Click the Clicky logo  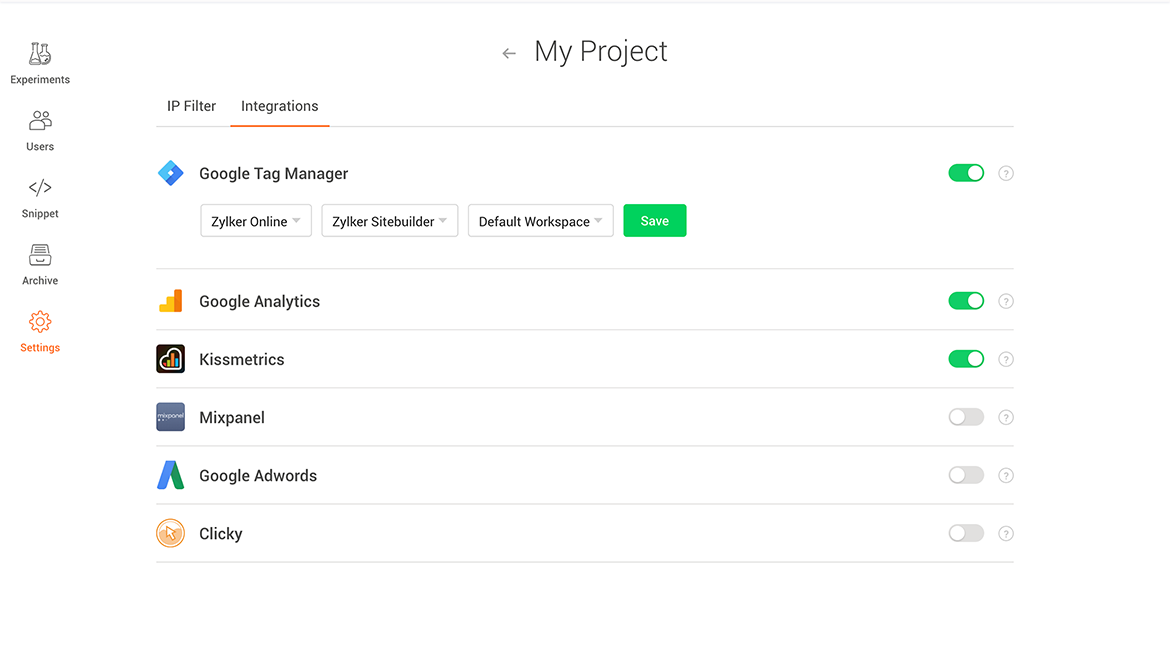pyautogui.click(x=171, y=534)
